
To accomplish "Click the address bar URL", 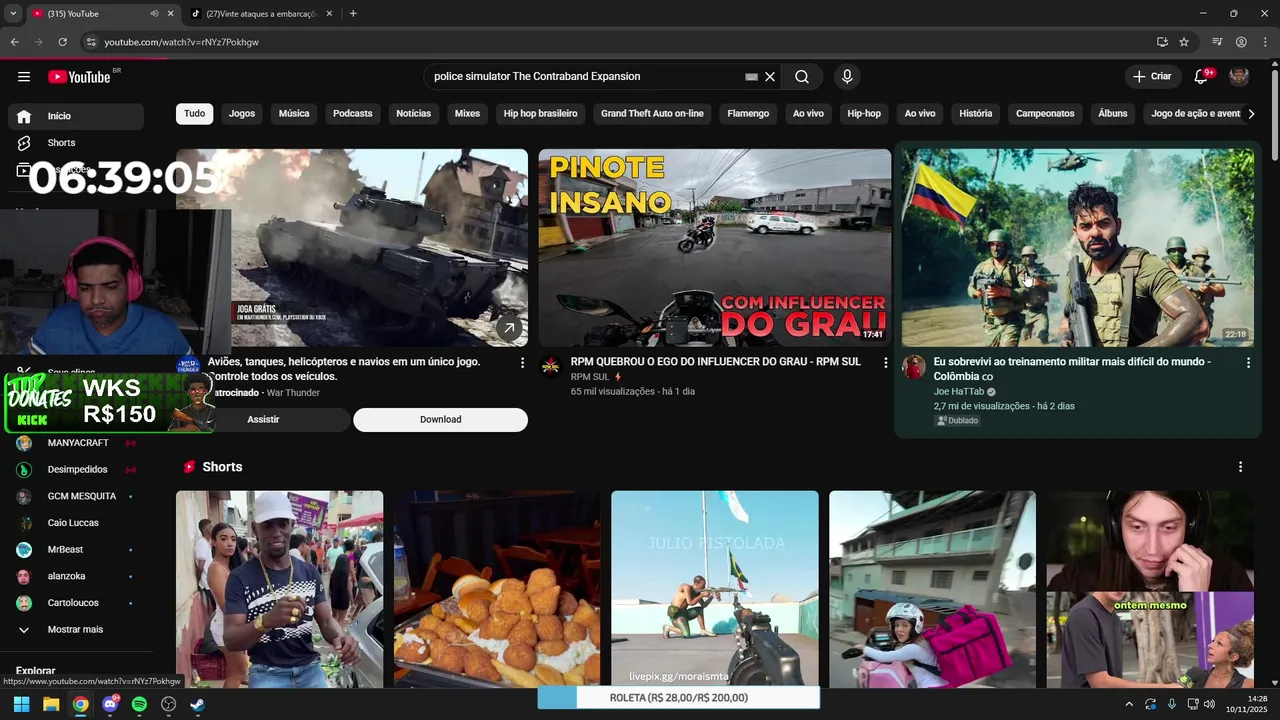I will (182, 42).
